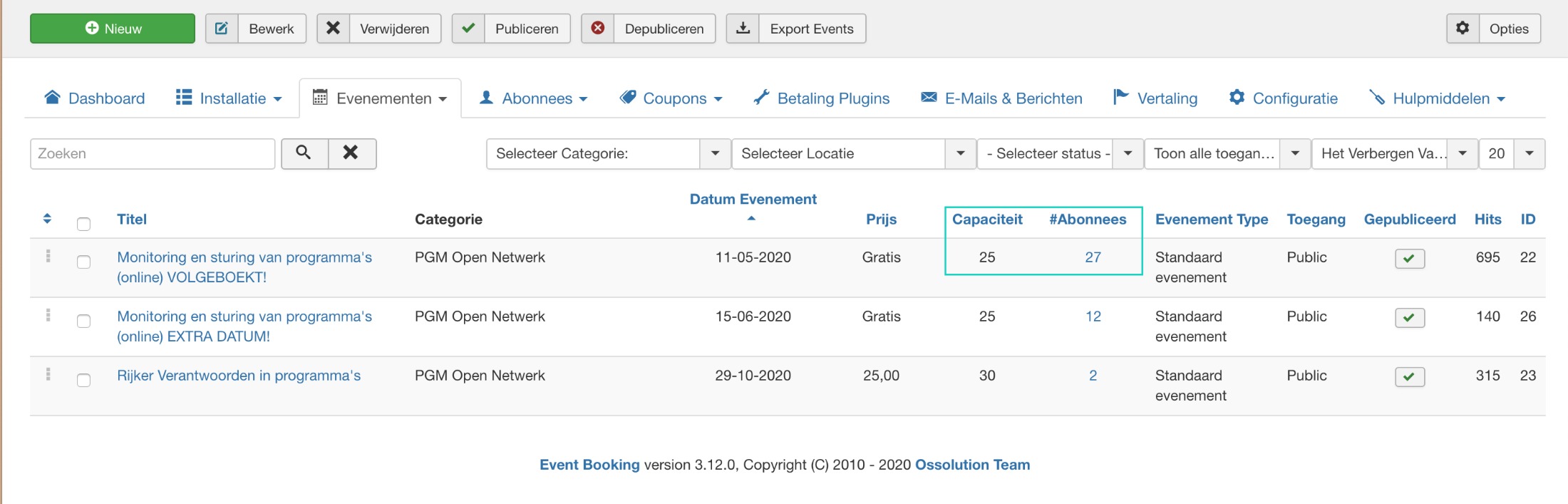Click the red Depubliceren icon
The height and width of the screenshot is (504, 1568).
click(598, 29)
